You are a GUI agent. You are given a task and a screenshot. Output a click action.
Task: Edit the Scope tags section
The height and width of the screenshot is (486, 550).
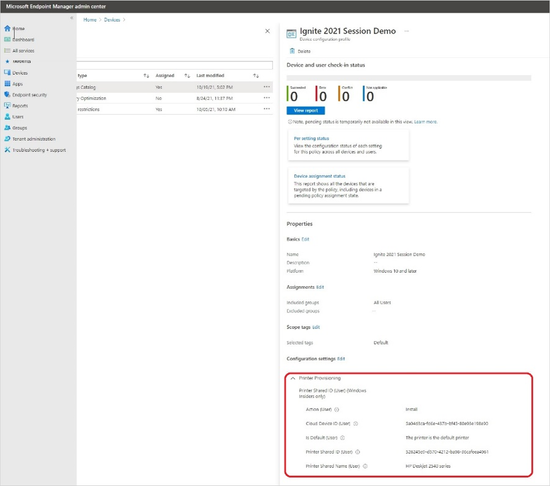[x=316, y=327]
